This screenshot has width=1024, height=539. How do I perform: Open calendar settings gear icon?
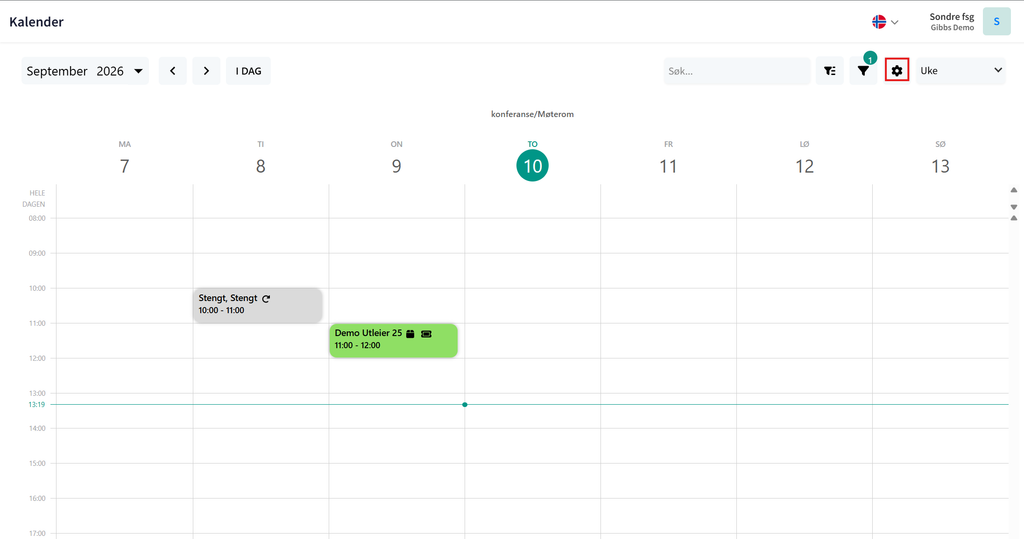(x=897, y=71)
